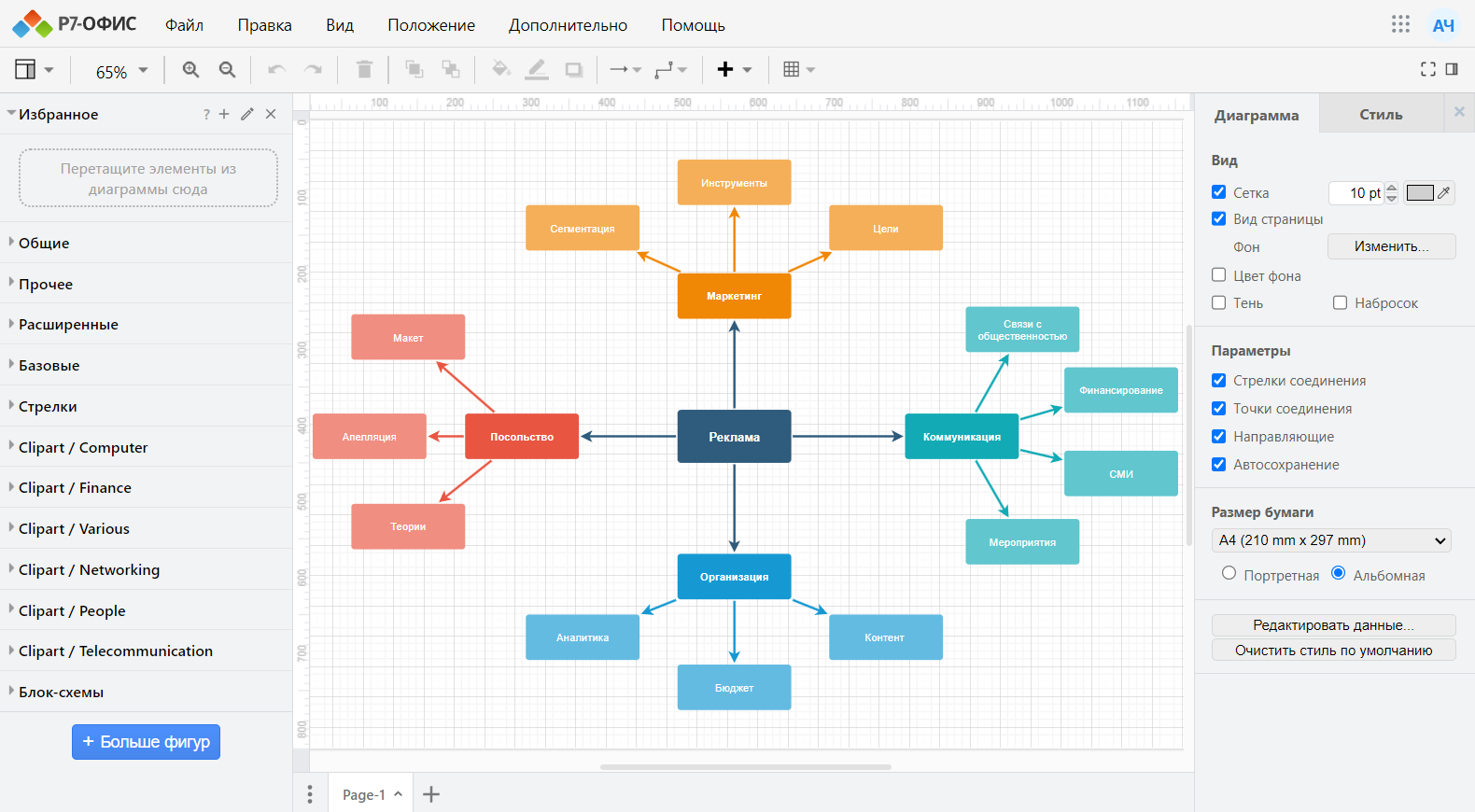Screen dimensions: 1475x812
Task: Click the delete trash icon
Action: click(x=364, y=70)
